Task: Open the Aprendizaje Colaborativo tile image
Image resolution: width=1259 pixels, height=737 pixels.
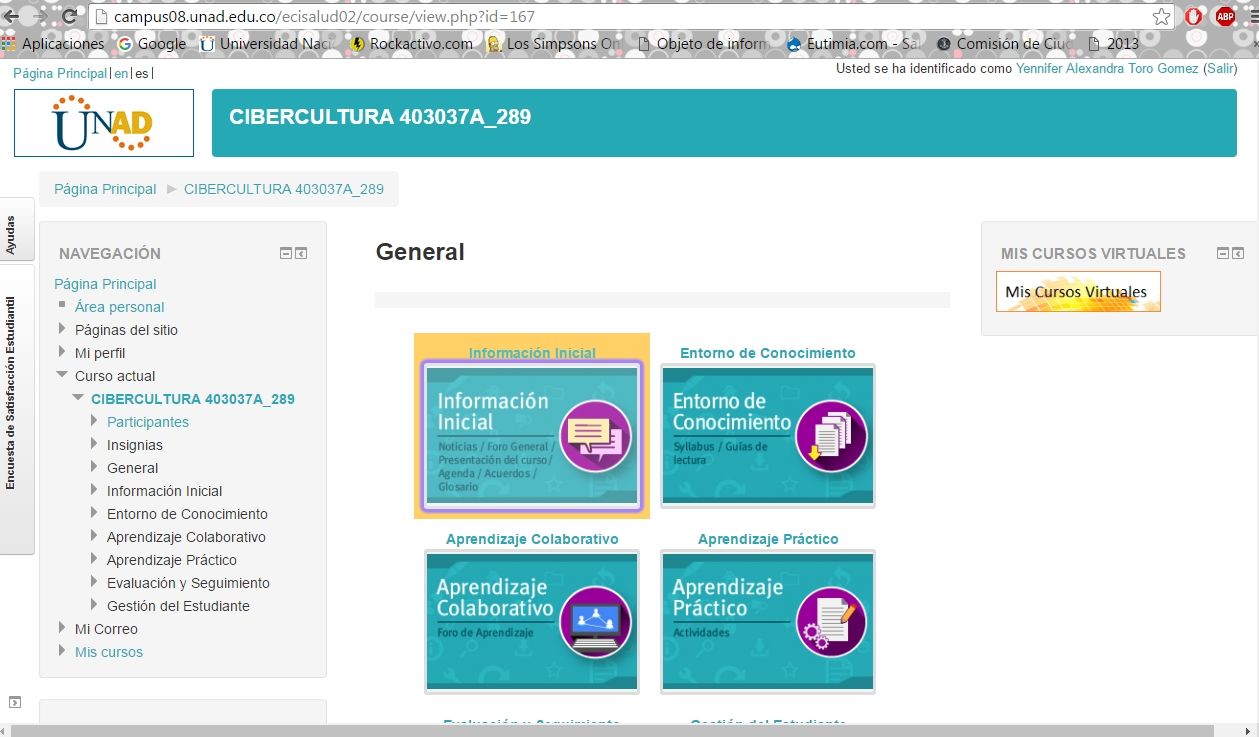Action: 532,621
